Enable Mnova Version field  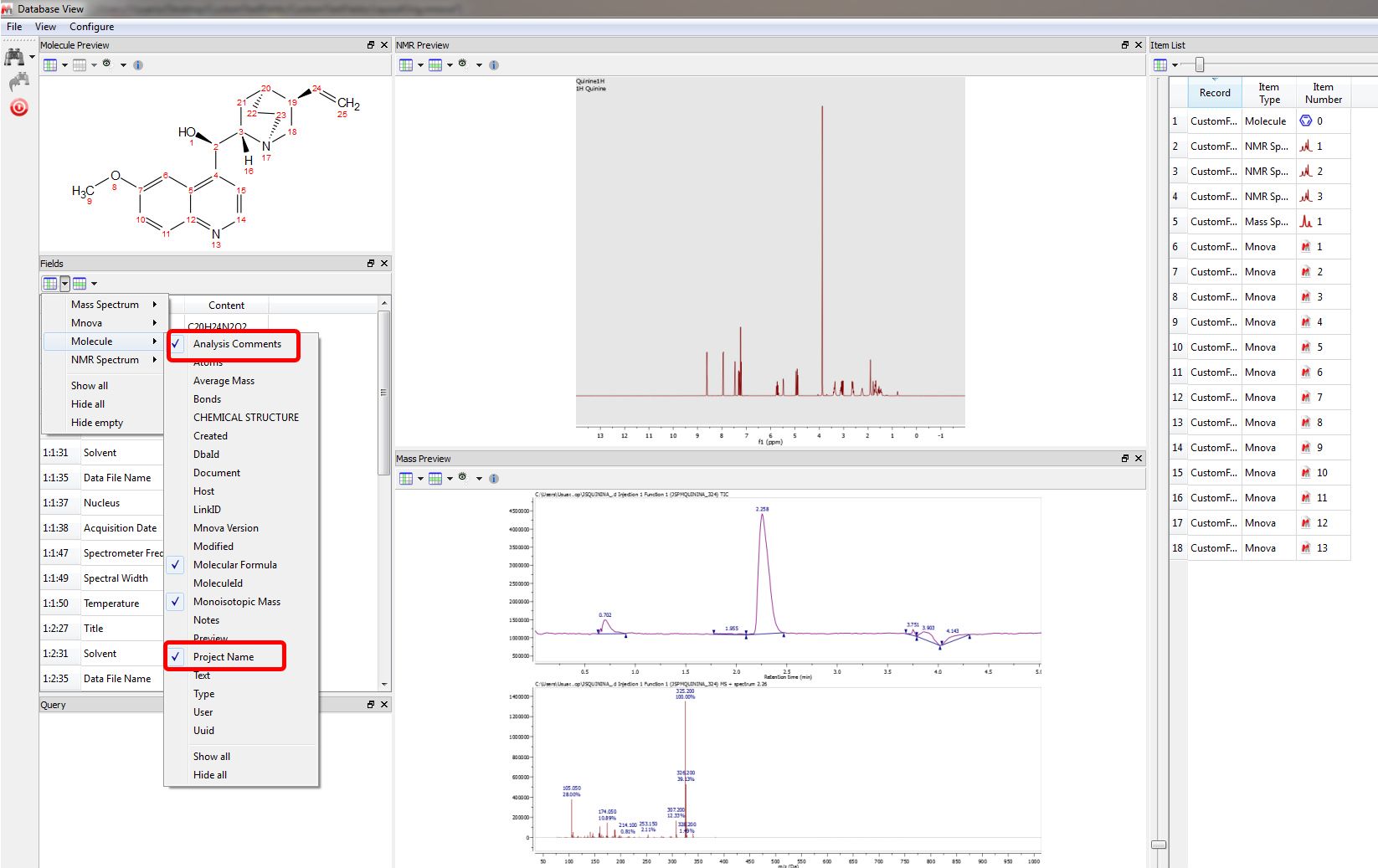click(241, 528)
